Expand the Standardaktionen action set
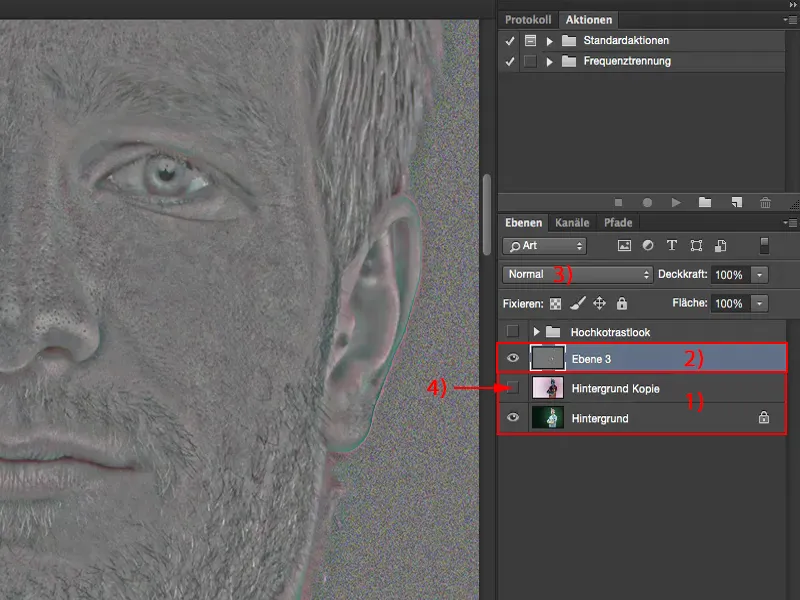This screenshot has height=600, width=800. coord(549,41)
